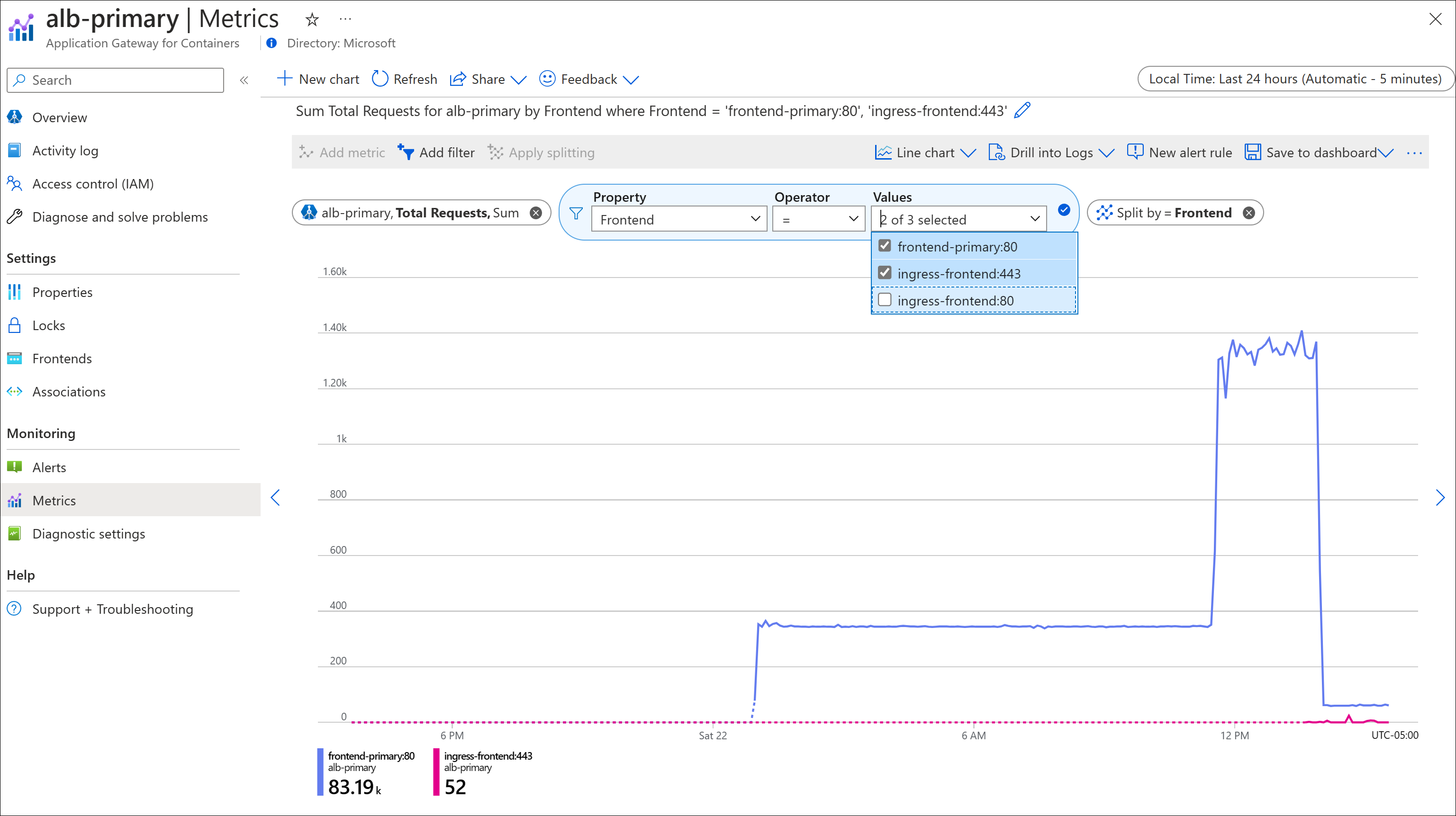Uncheck ingress-frontend:443 selection
The image size is (1456, 816).
pyautogui.click(x=885, y=273)
